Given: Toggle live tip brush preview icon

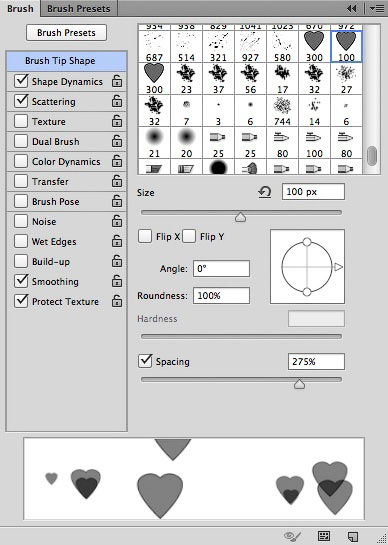Looking at the screenshot, I should 292,536.
